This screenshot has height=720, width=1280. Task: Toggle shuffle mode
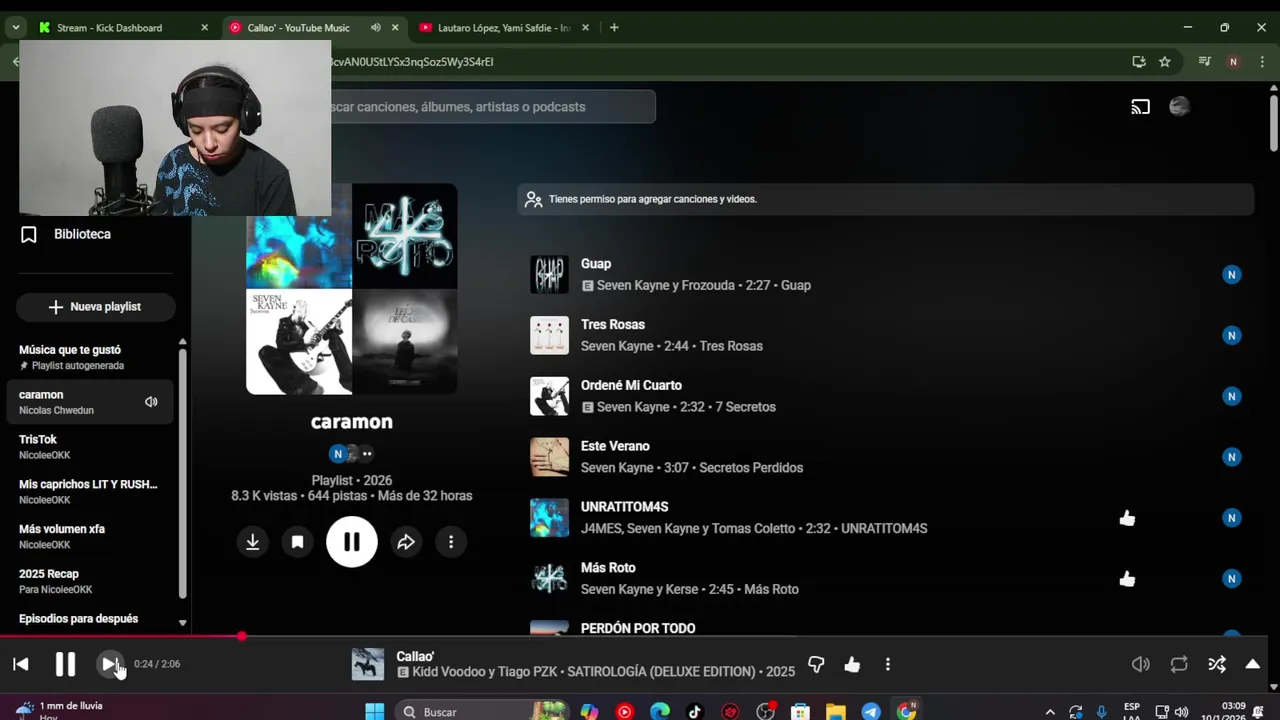point(1217,664)
